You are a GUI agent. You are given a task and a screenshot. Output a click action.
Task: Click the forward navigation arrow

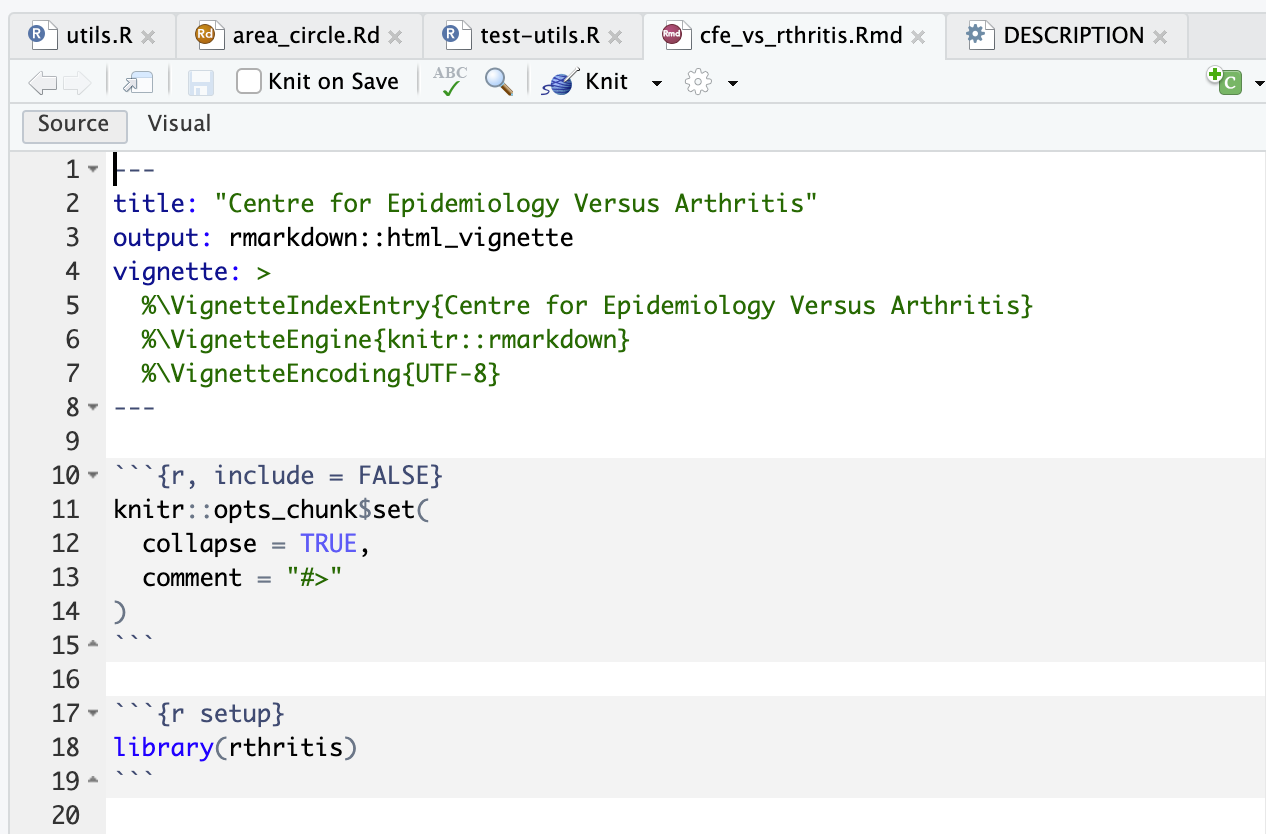[77, 82]
